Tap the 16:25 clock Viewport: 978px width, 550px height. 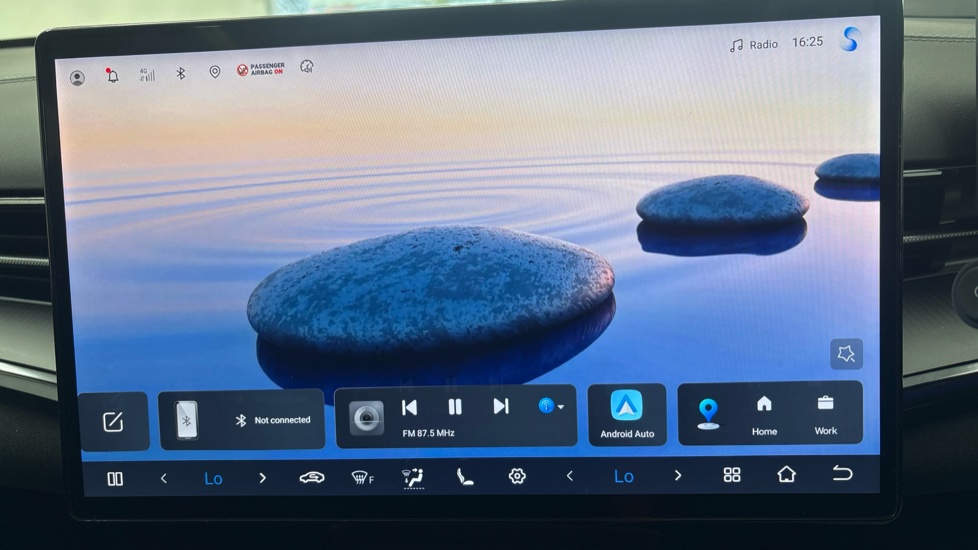pyautogui.click(x=807, y=42)
